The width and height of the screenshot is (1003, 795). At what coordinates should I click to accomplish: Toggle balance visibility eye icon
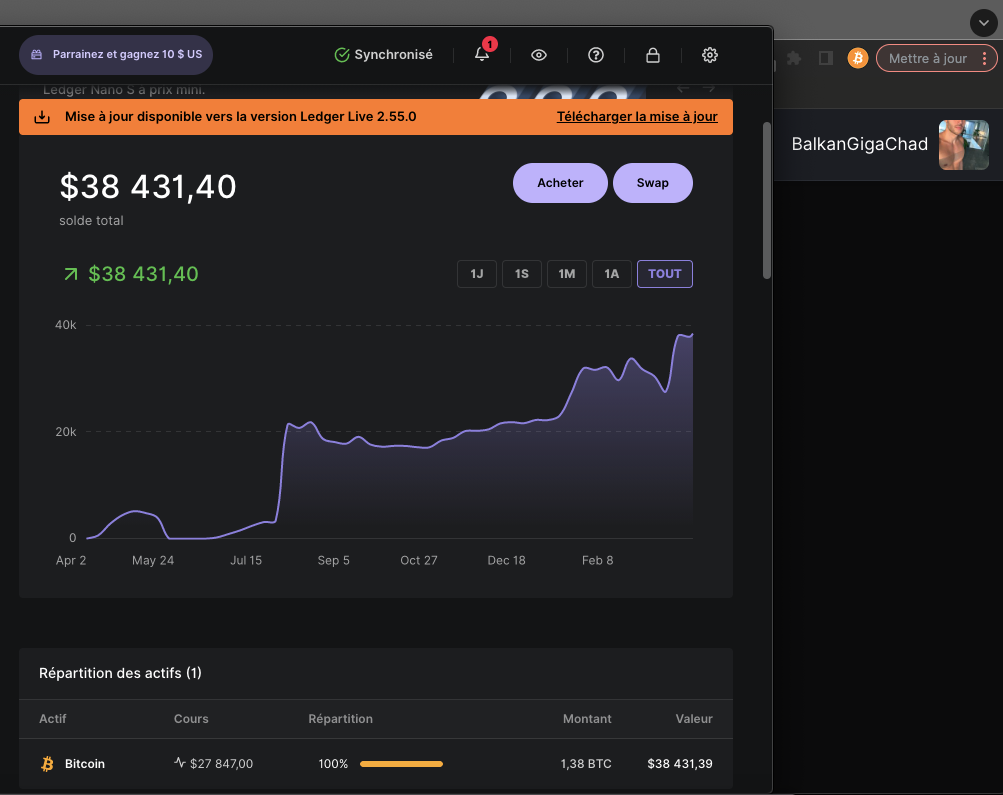coord(539,55)
